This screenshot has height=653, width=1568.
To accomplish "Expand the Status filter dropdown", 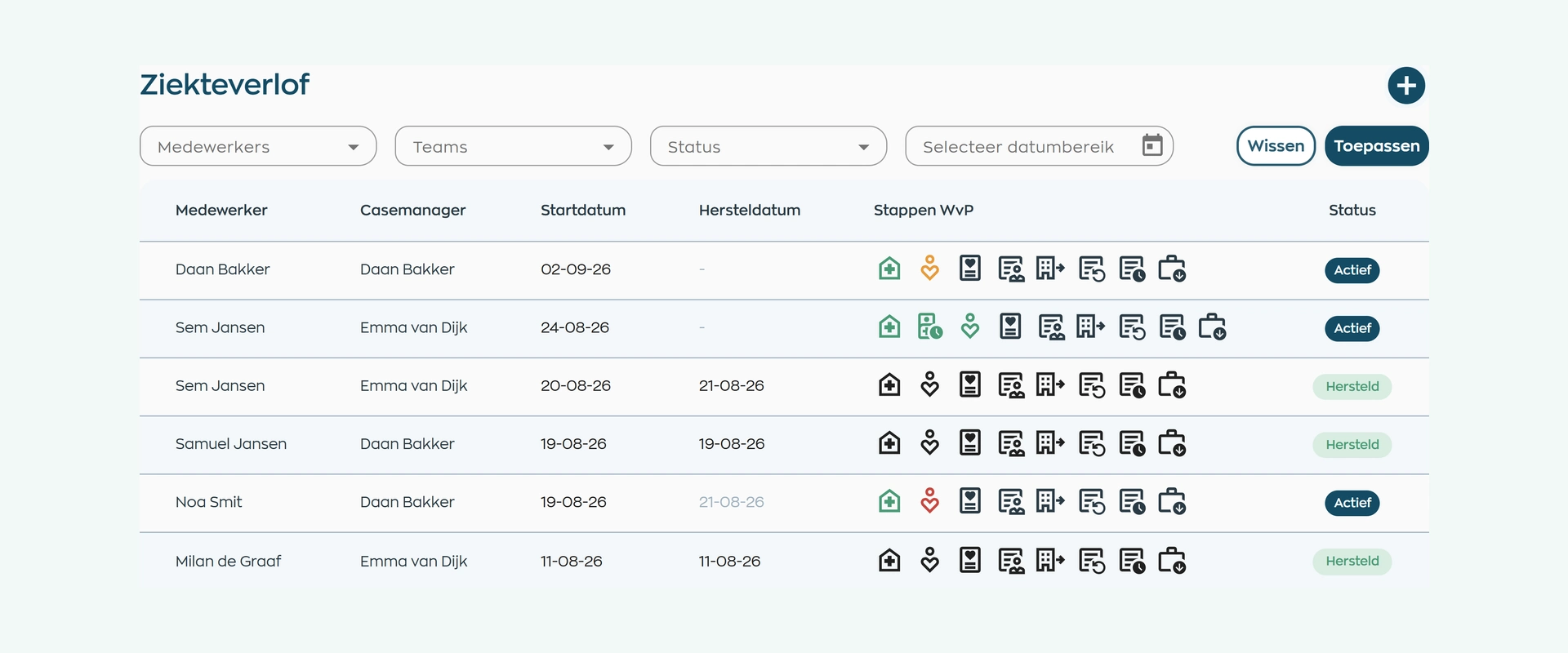I will click(768, 146).
